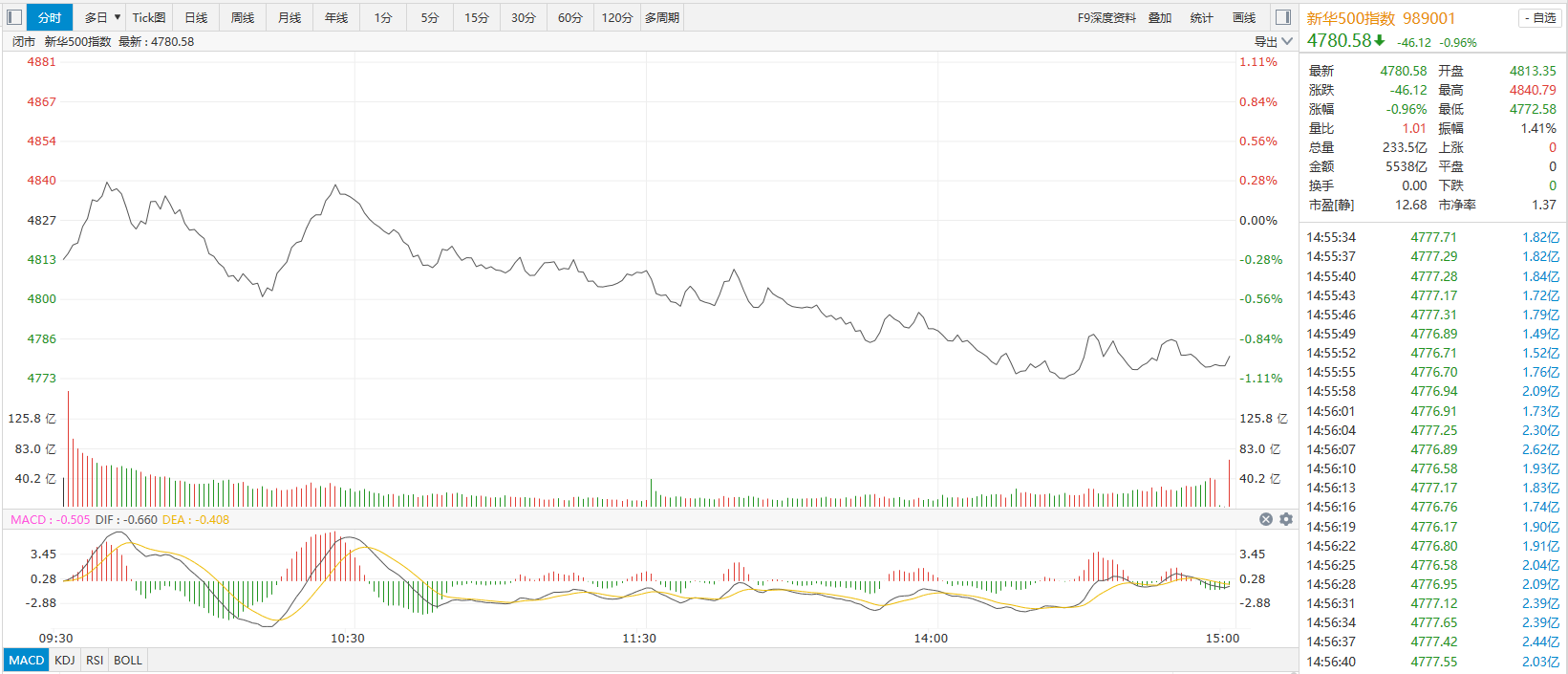
Task: Show the 5分 chart period
Action: 430,17
